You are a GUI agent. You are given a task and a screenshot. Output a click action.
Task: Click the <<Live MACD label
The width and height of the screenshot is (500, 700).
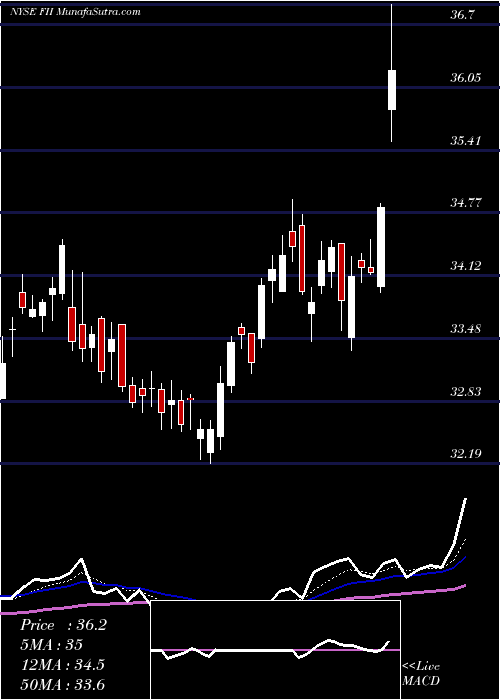click(x=421, y=674)
